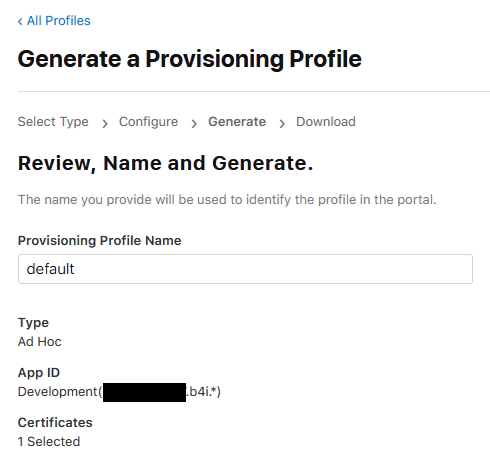490x460 pixels.
Task: Click the chevron between Configure and Generate
Action: point(194,124)
